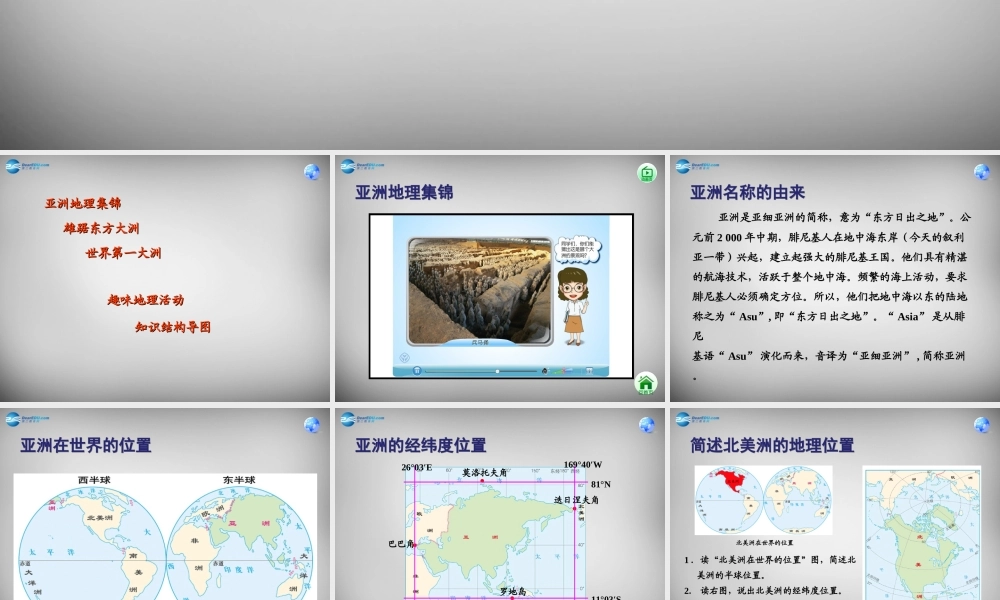Open the 知识结构导图 menu link
The height and width of the screenshot is (600, 1000).
point(173,327)
